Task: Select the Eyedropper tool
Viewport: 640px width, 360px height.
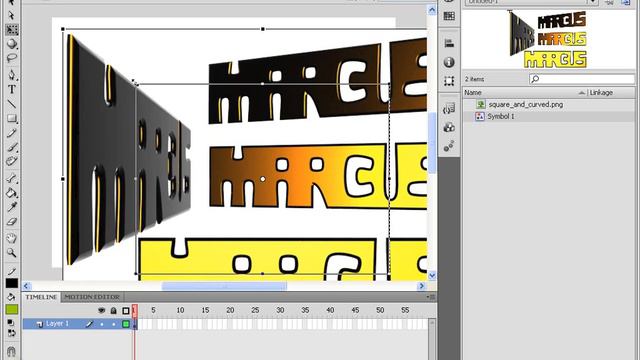Action: [11, 207]
